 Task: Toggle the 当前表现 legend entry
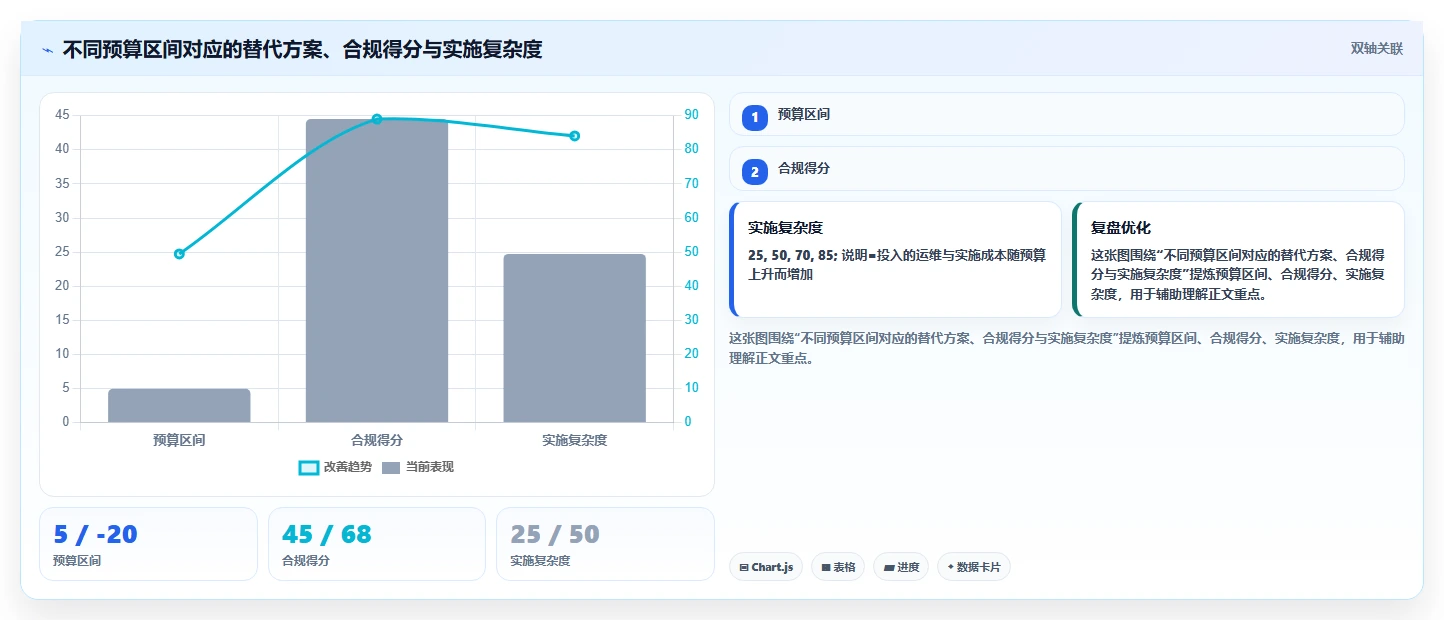418,467
